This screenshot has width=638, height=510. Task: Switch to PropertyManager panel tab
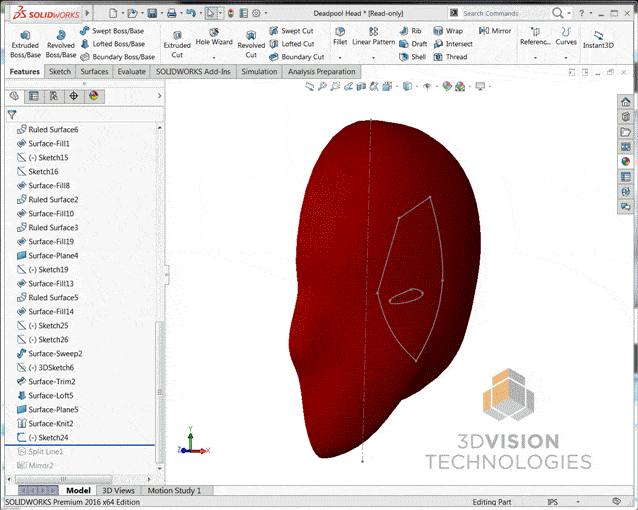pyautogui.click(x=34, y=96)
